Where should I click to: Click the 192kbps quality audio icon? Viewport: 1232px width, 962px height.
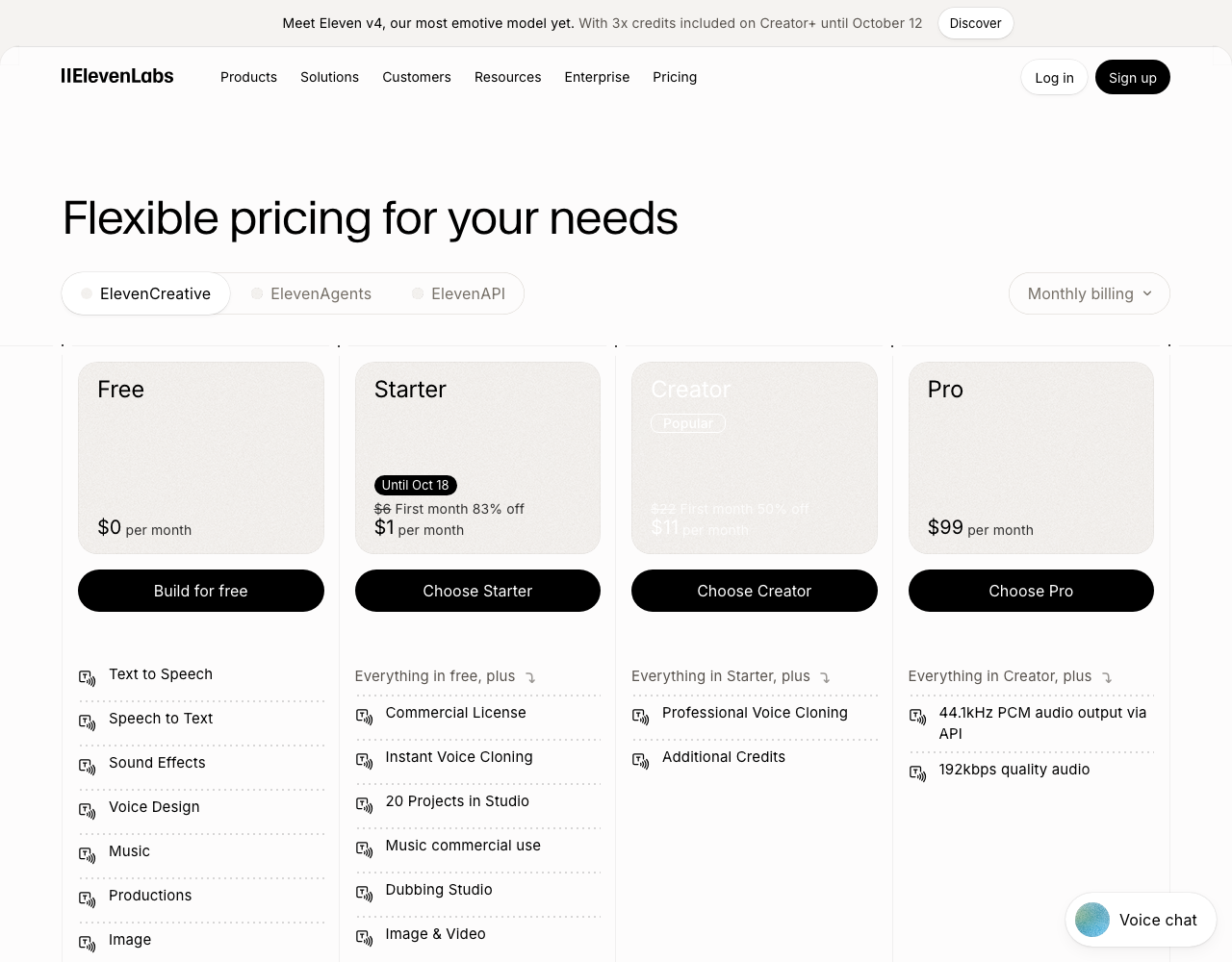917,773
